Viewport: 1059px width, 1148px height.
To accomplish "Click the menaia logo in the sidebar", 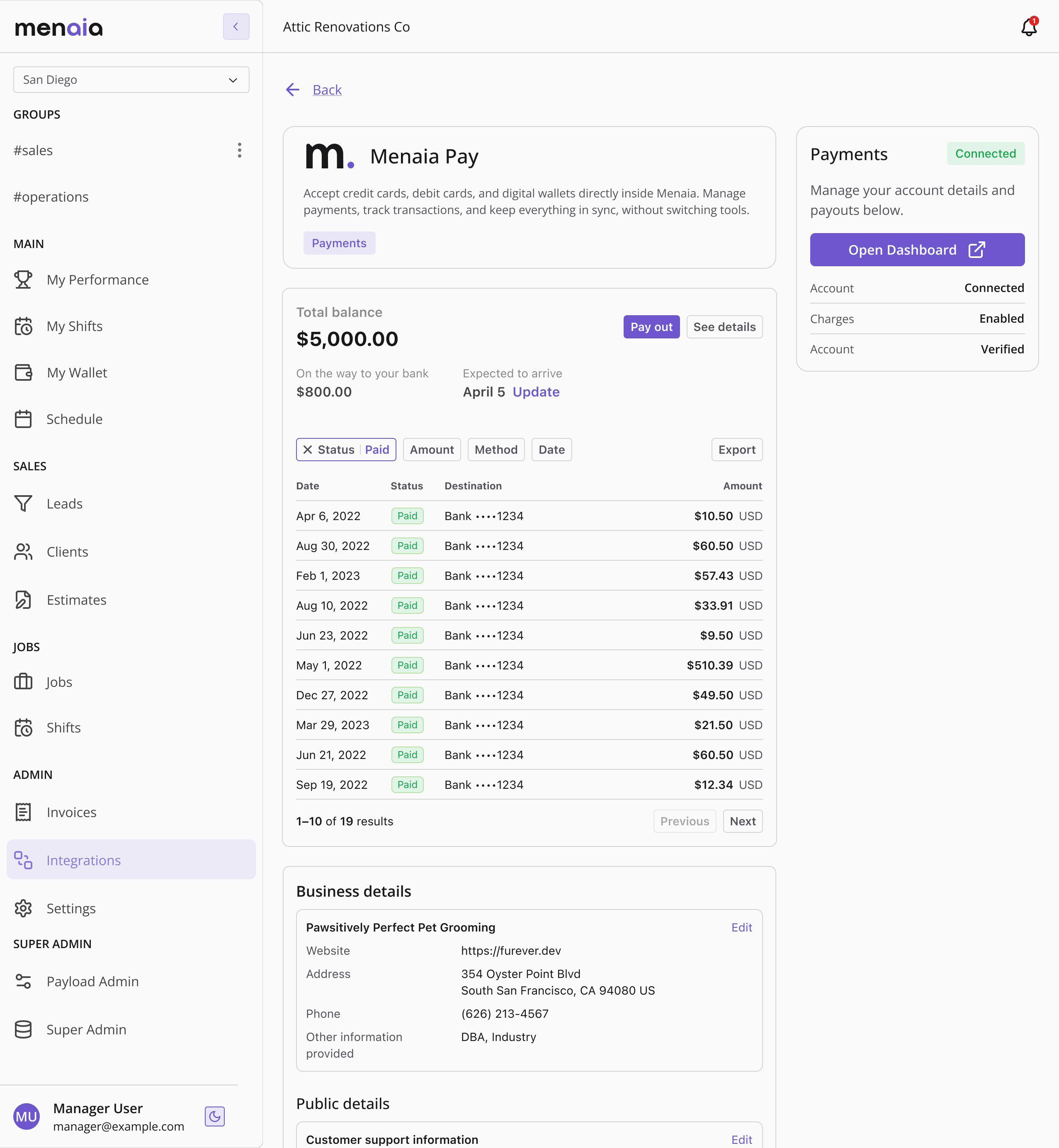I will pyautogui.click(x=58, y=27).
